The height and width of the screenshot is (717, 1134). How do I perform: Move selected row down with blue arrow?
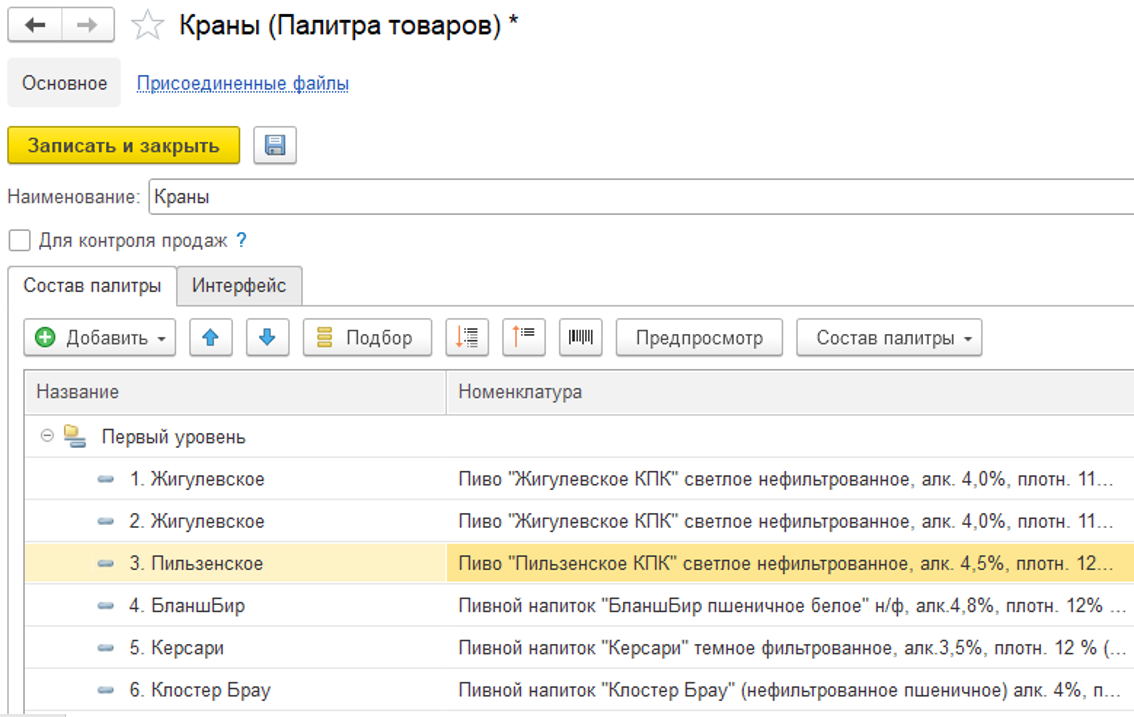click(266, 338)
